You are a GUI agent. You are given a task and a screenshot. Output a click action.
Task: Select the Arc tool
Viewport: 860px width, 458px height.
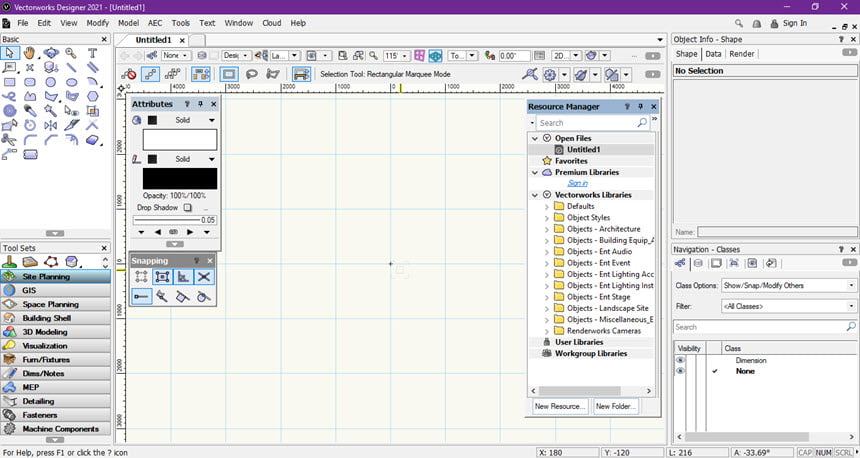pos(92,82)
